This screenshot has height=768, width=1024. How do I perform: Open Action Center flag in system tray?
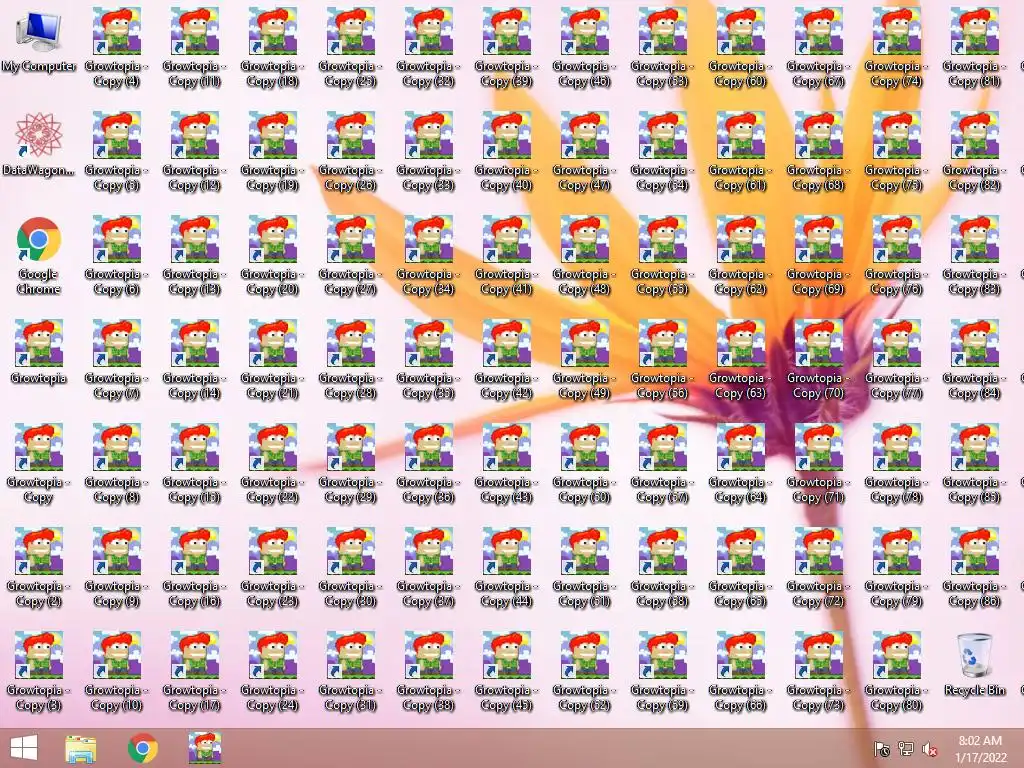(882, 748)
